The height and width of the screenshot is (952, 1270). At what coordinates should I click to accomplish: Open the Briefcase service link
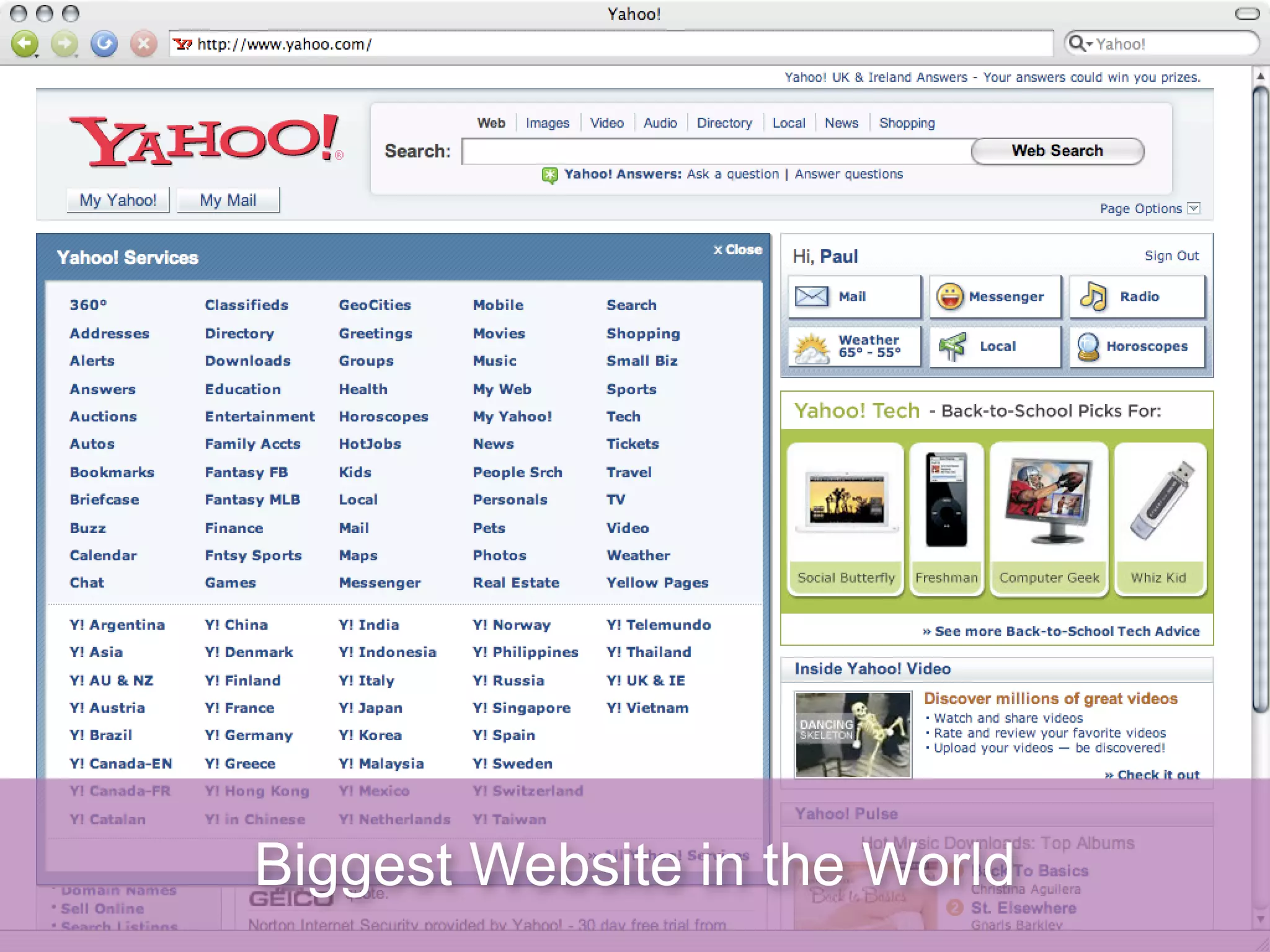click(x=104, y=500)
